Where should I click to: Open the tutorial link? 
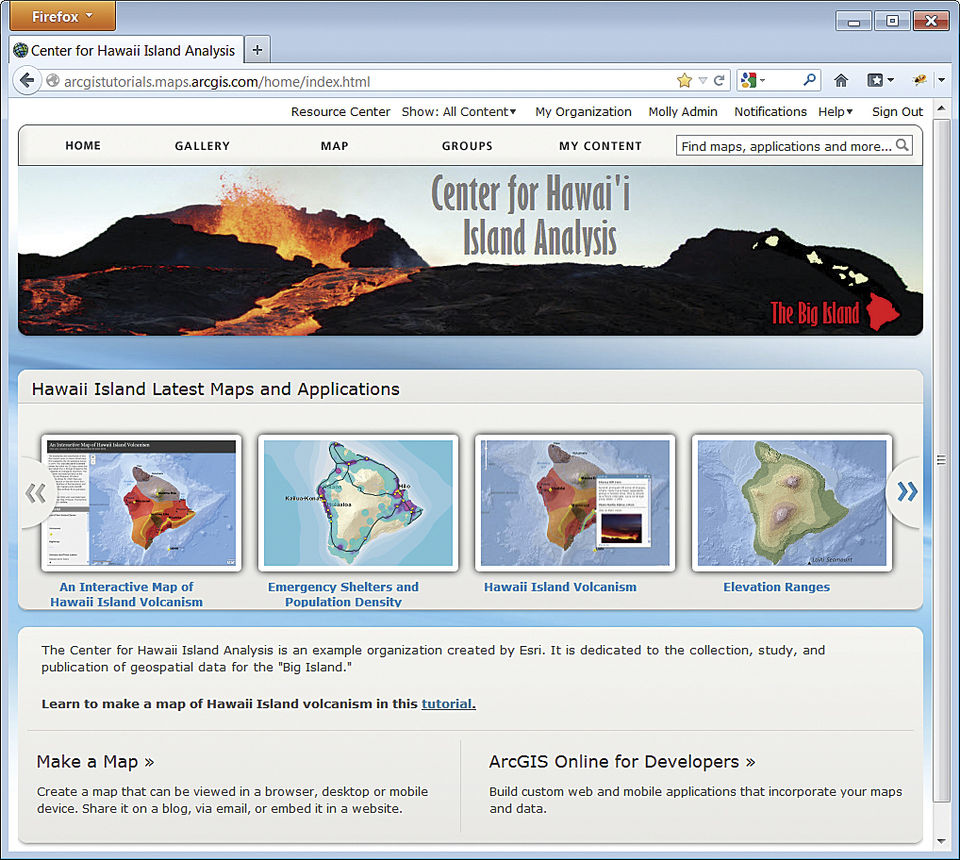pos(448,704)
